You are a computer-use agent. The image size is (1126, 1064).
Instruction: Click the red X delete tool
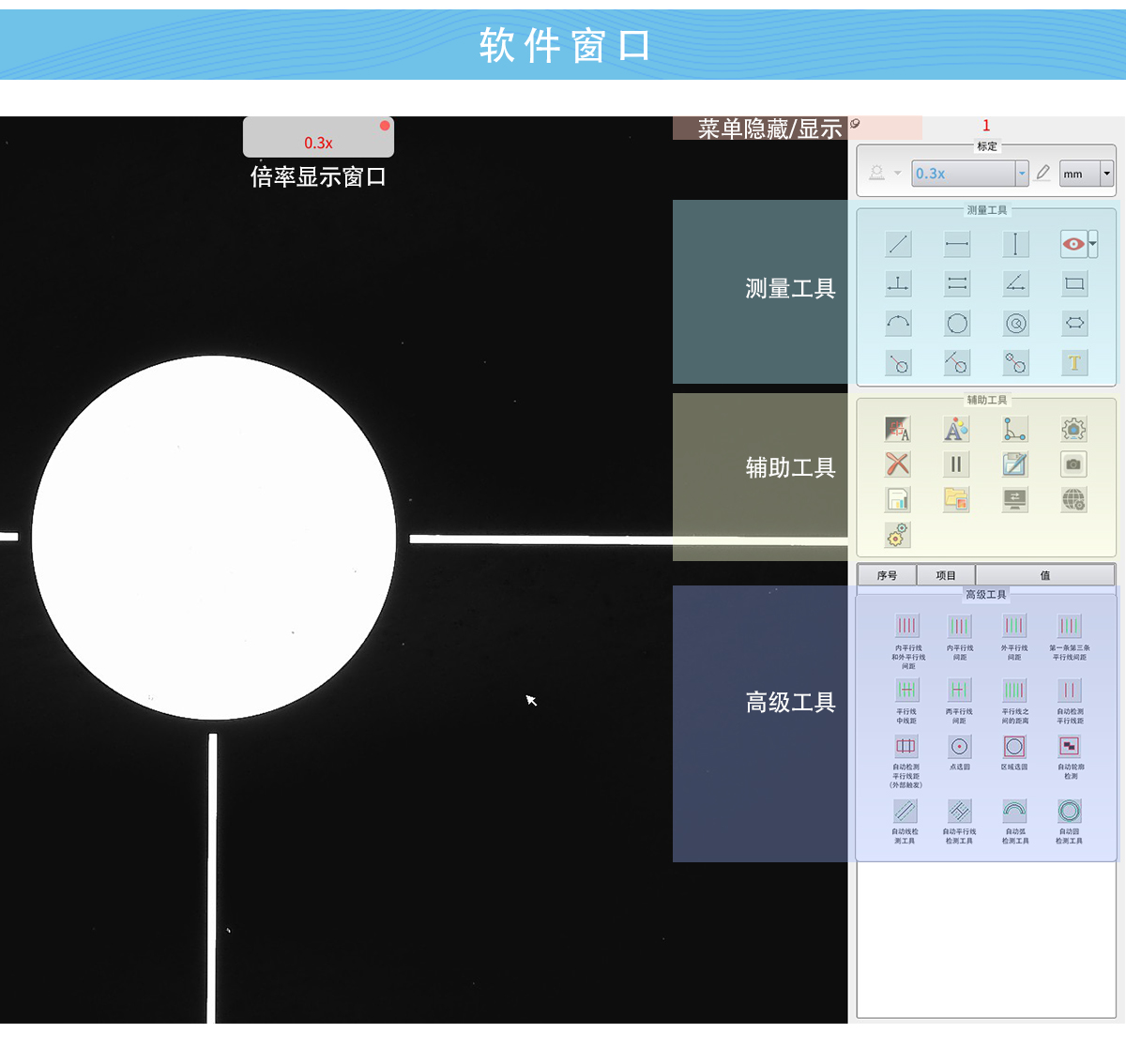(898, 464)
